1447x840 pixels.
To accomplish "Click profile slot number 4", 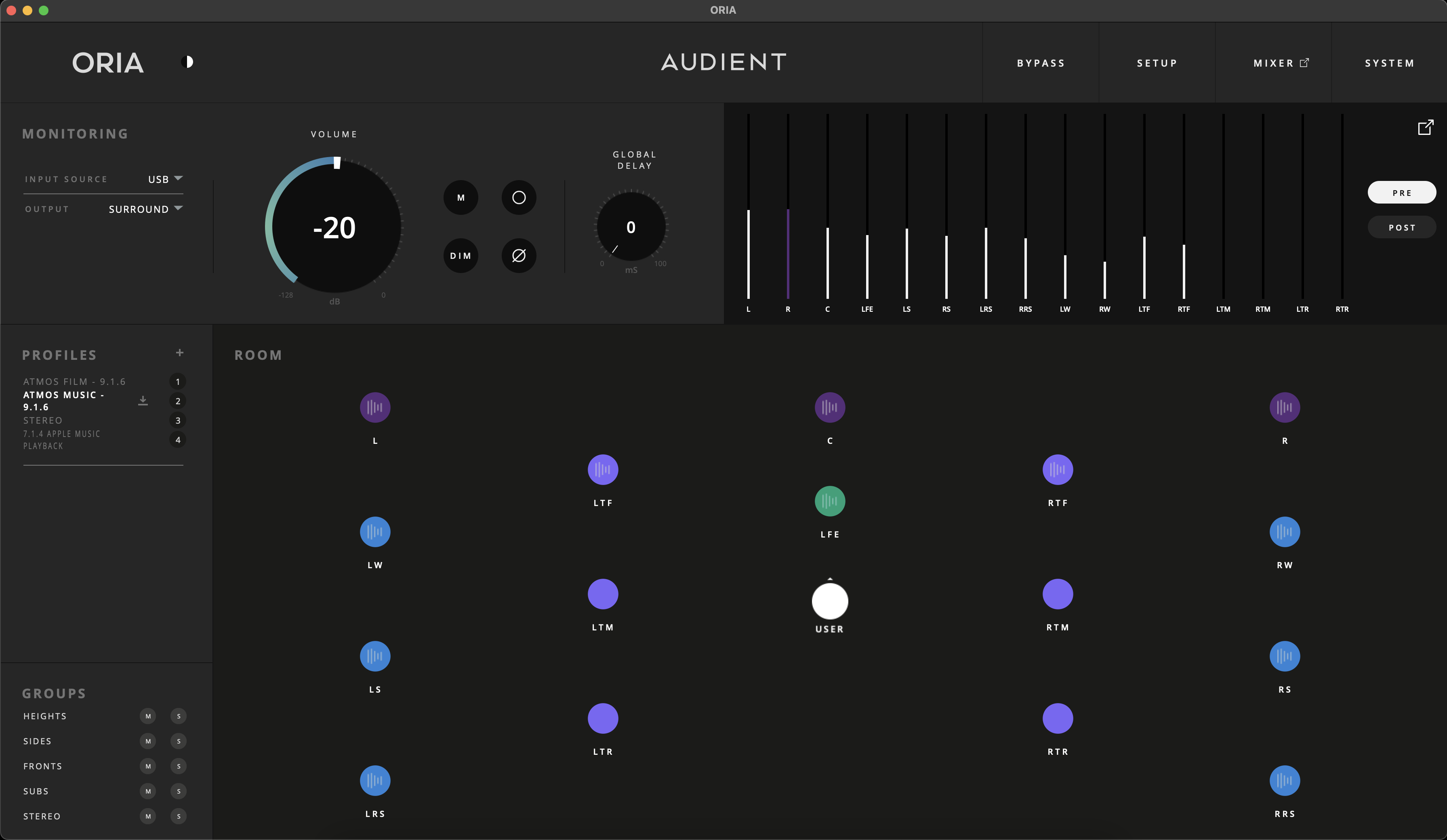I will (x=177, y=440).
